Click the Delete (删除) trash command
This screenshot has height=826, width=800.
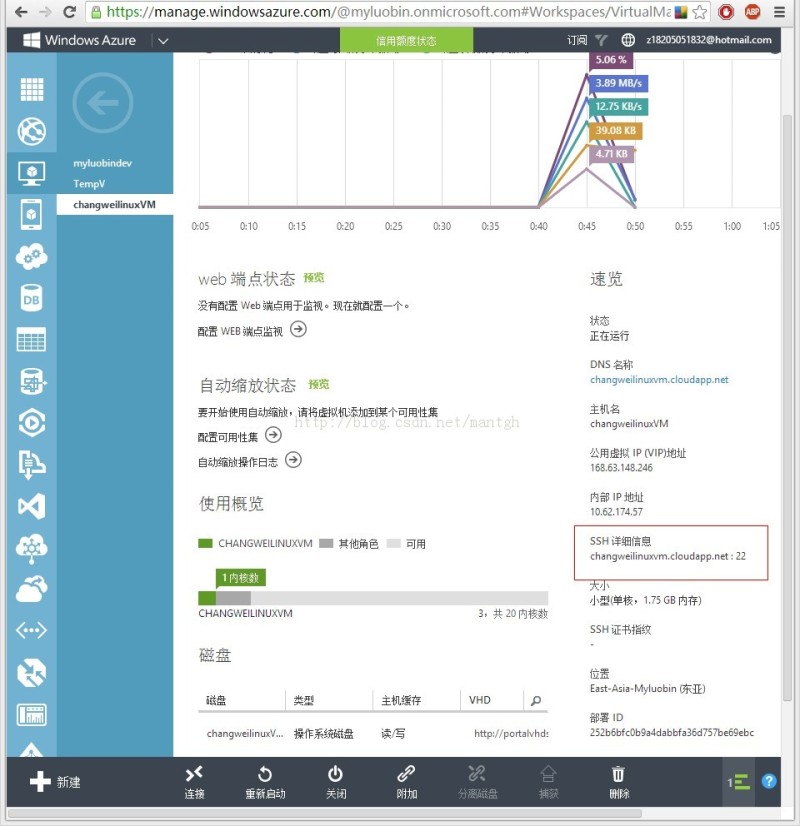pyautogui.click(x=619, y=782)
